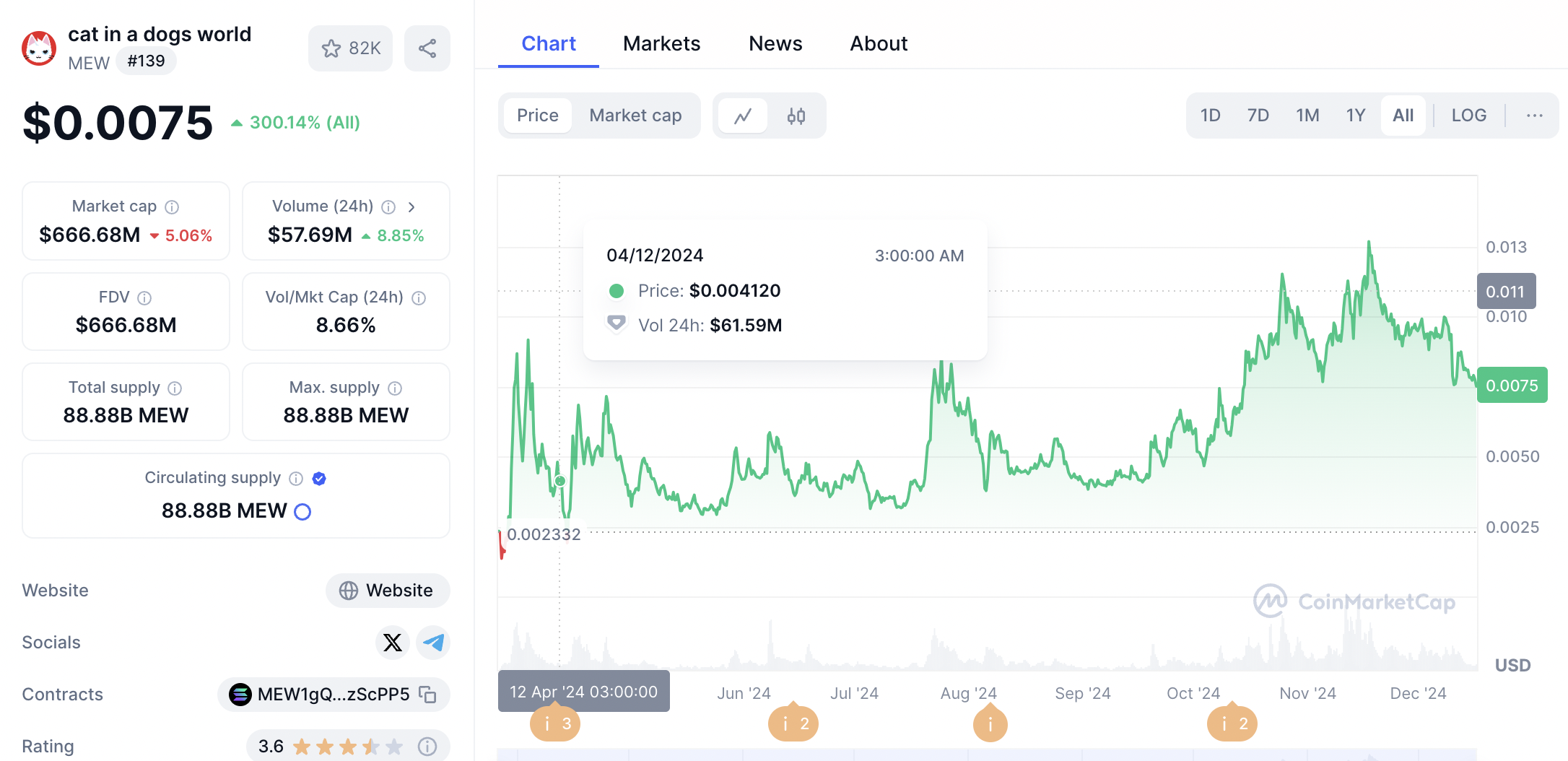Toggle LOG scale on chart

(1469, 116)
